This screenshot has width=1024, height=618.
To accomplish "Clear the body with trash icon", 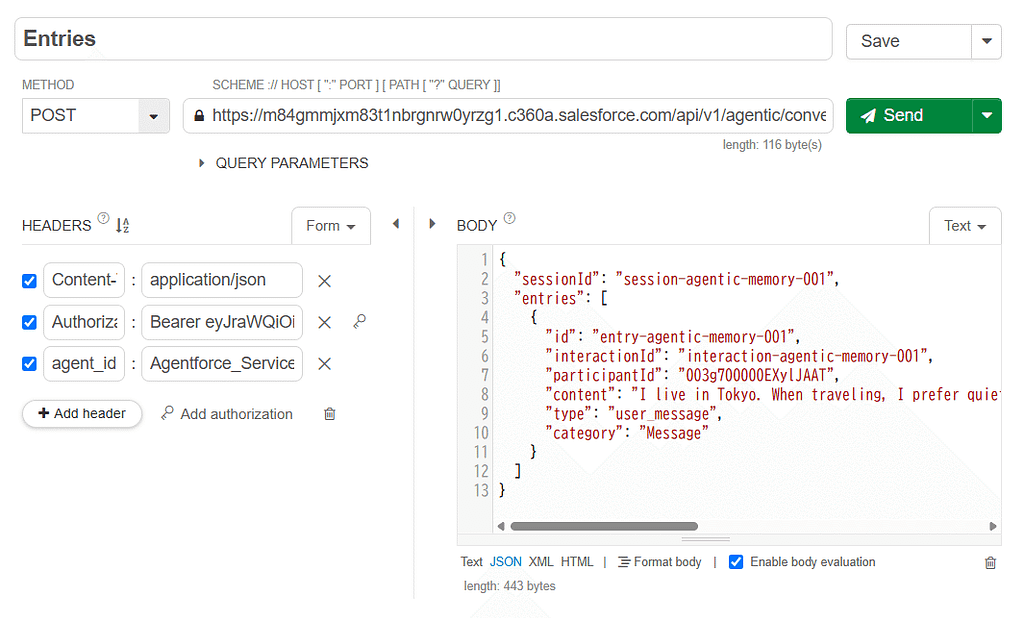I will click(991, 562).
